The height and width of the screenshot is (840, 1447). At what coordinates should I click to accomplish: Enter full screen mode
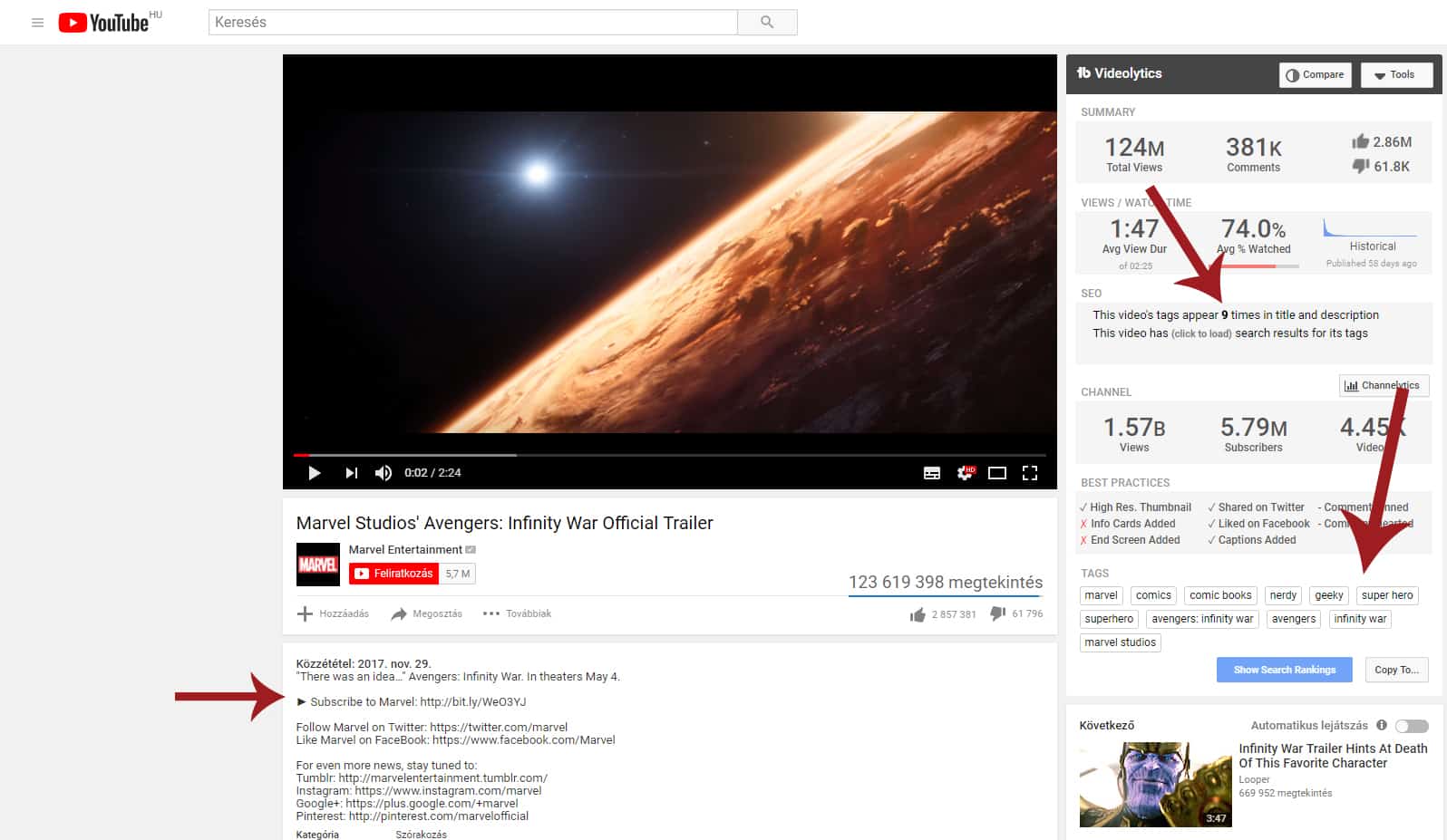[1030, 473]
